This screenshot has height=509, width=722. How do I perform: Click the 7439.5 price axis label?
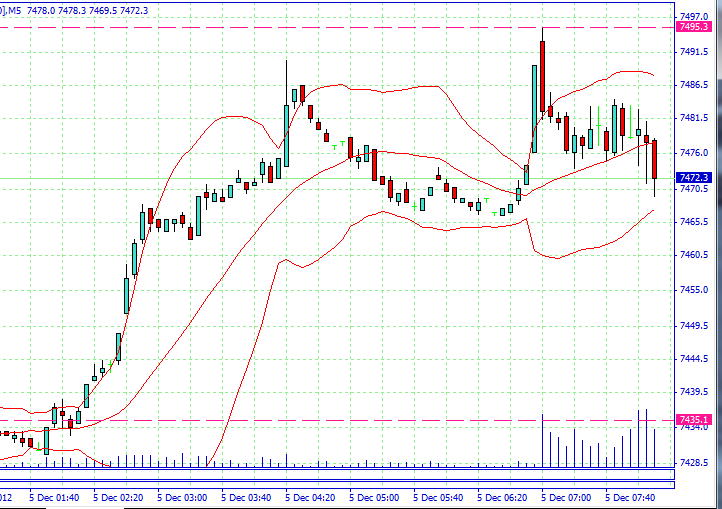(694, 392)
